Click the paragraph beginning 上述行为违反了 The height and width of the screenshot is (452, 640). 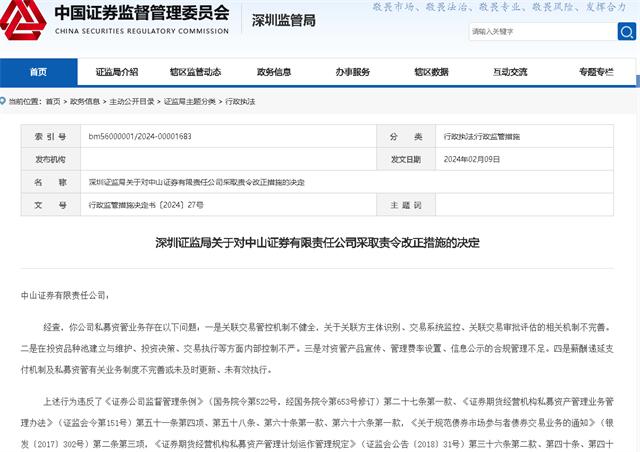click(x=317, y=423)
